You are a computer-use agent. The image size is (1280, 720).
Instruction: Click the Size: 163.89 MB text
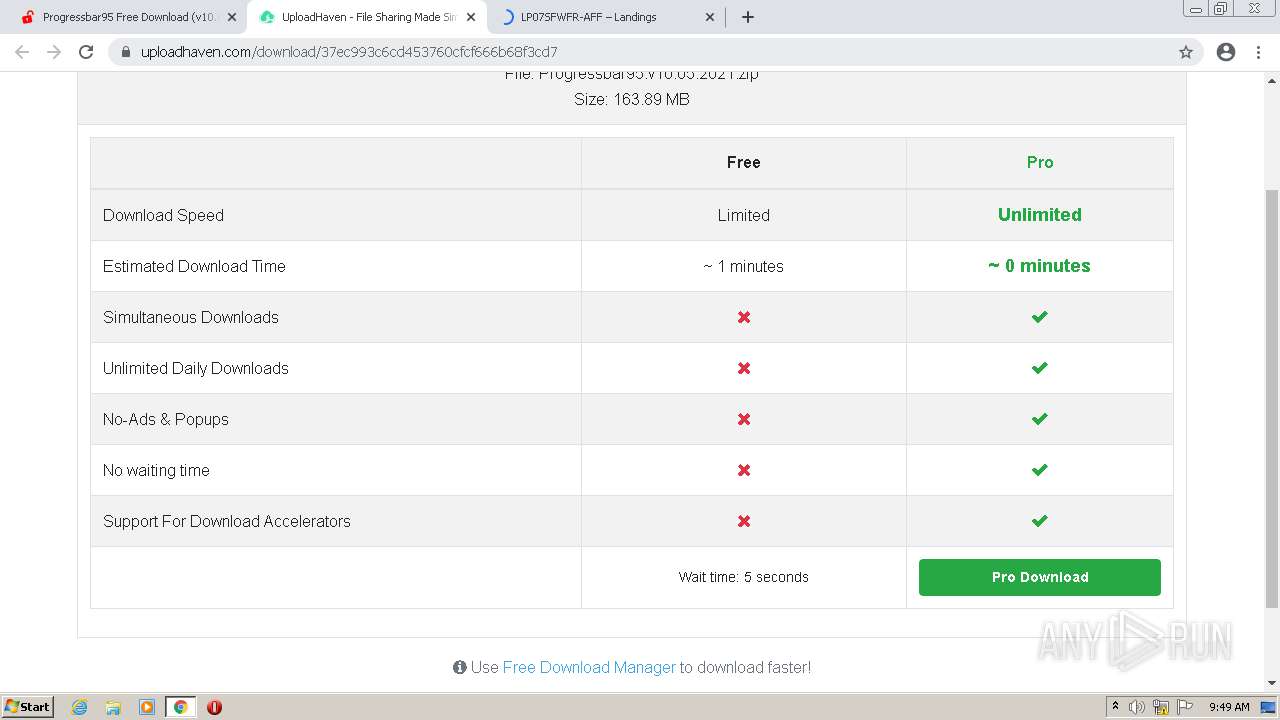(x=632, y=99)
